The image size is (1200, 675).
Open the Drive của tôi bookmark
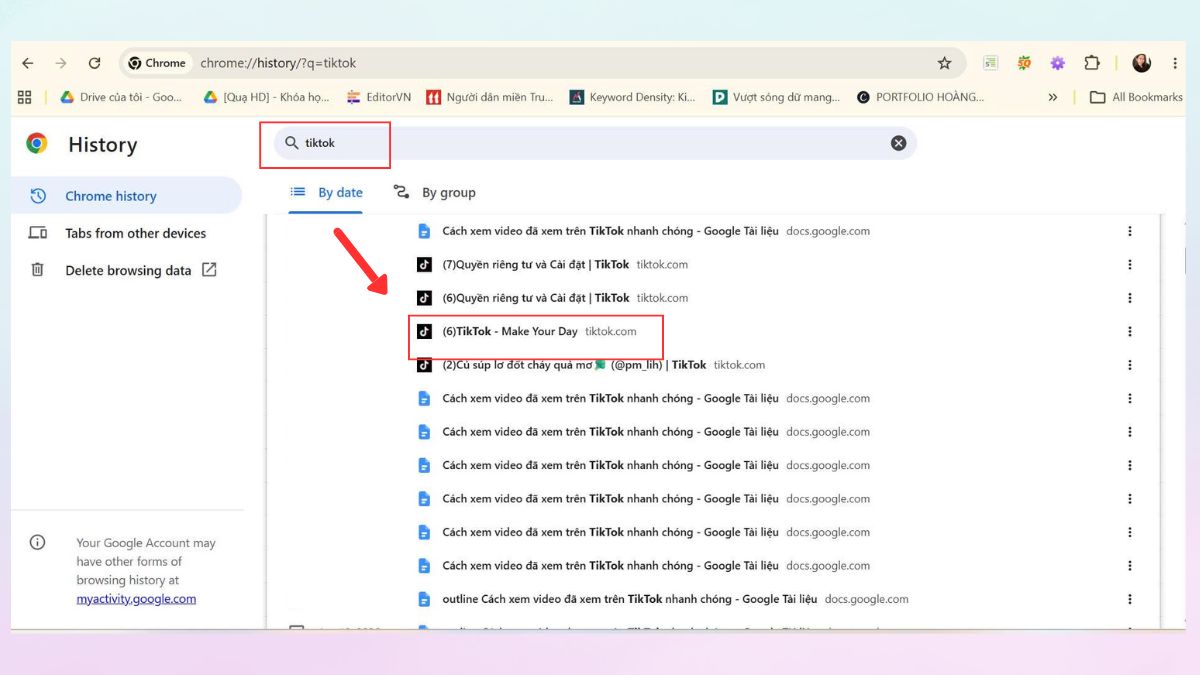point(121,97)
